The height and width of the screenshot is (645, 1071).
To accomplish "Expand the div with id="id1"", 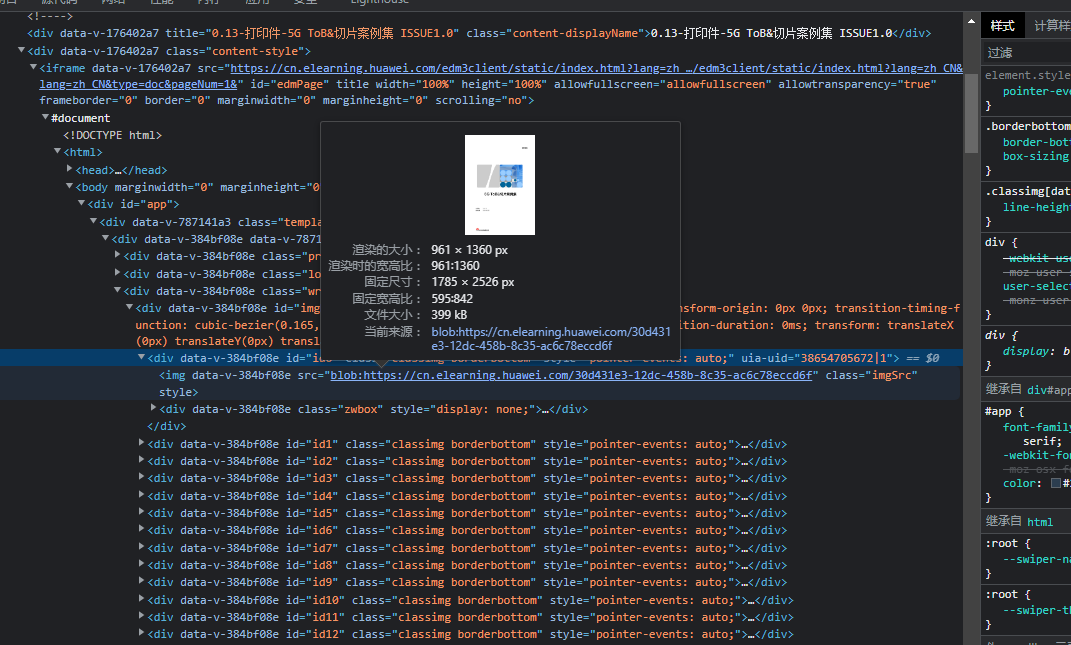I will point(141,444).
